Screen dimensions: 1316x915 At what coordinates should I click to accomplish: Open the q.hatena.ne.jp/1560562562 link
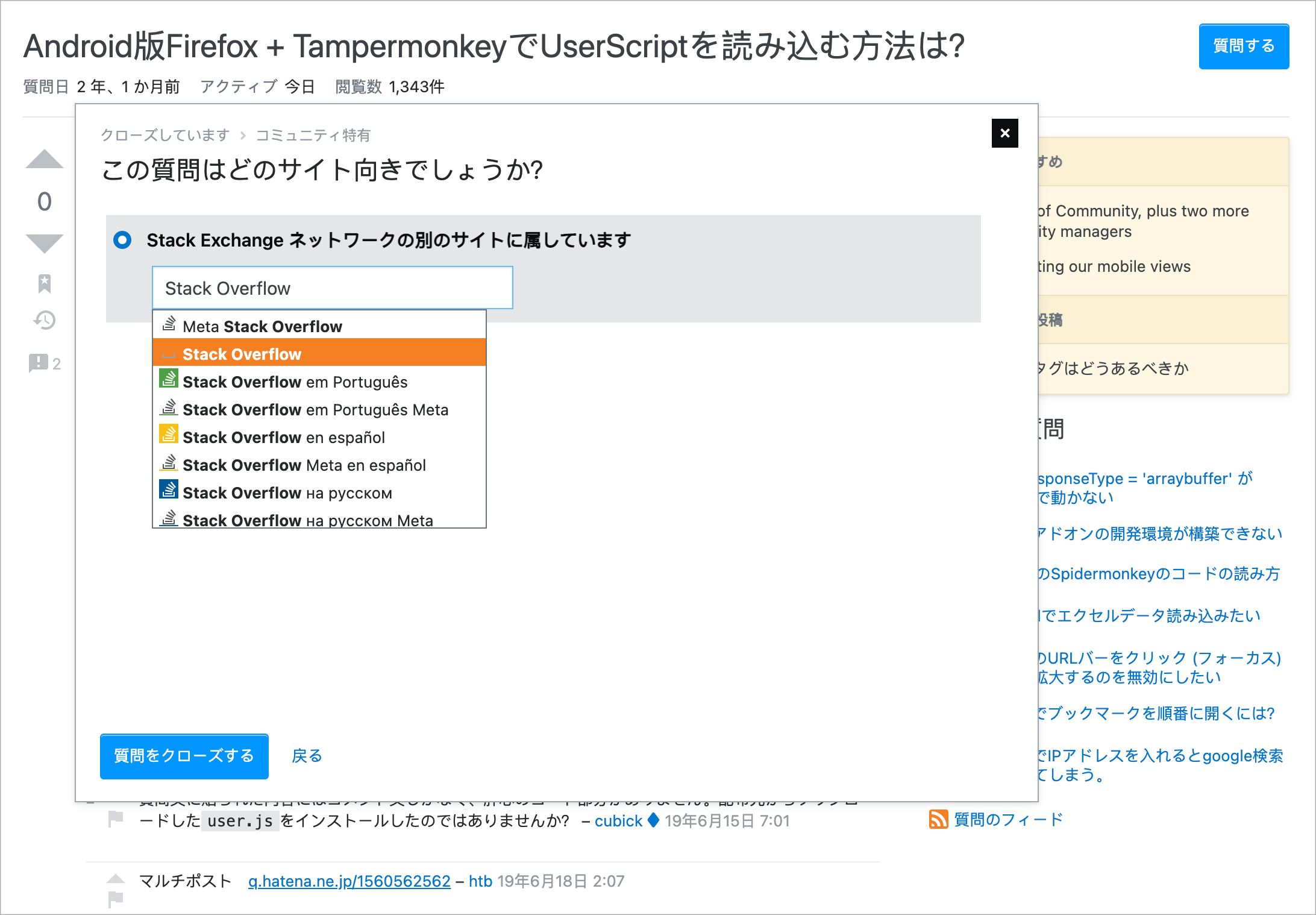349,881
